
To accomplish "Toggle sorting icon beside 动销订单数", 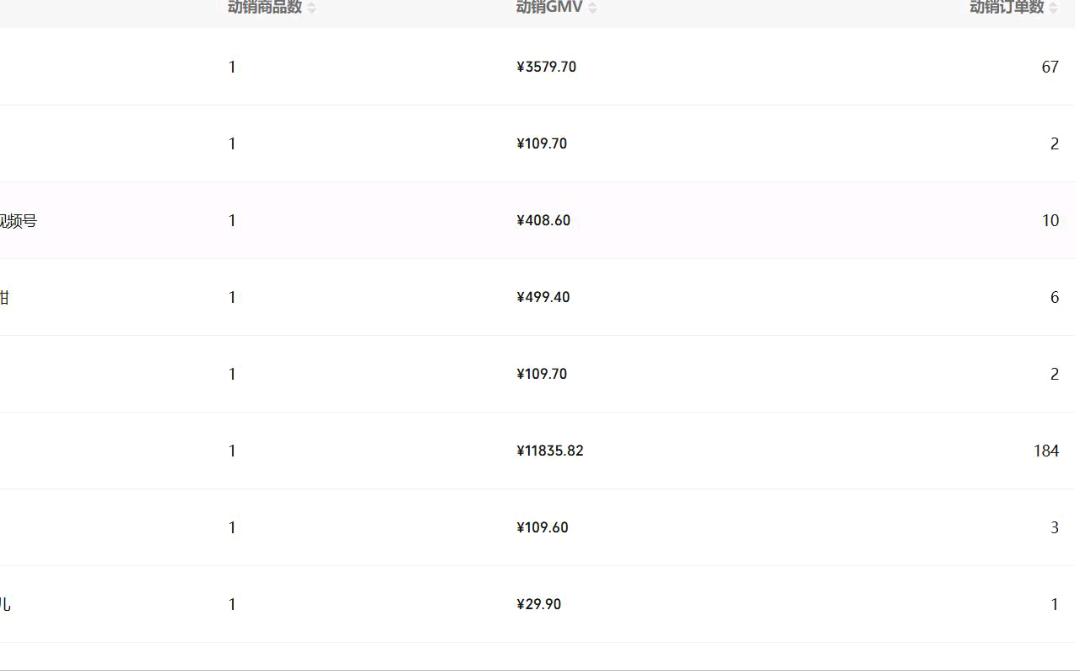I will [1053, 8].
